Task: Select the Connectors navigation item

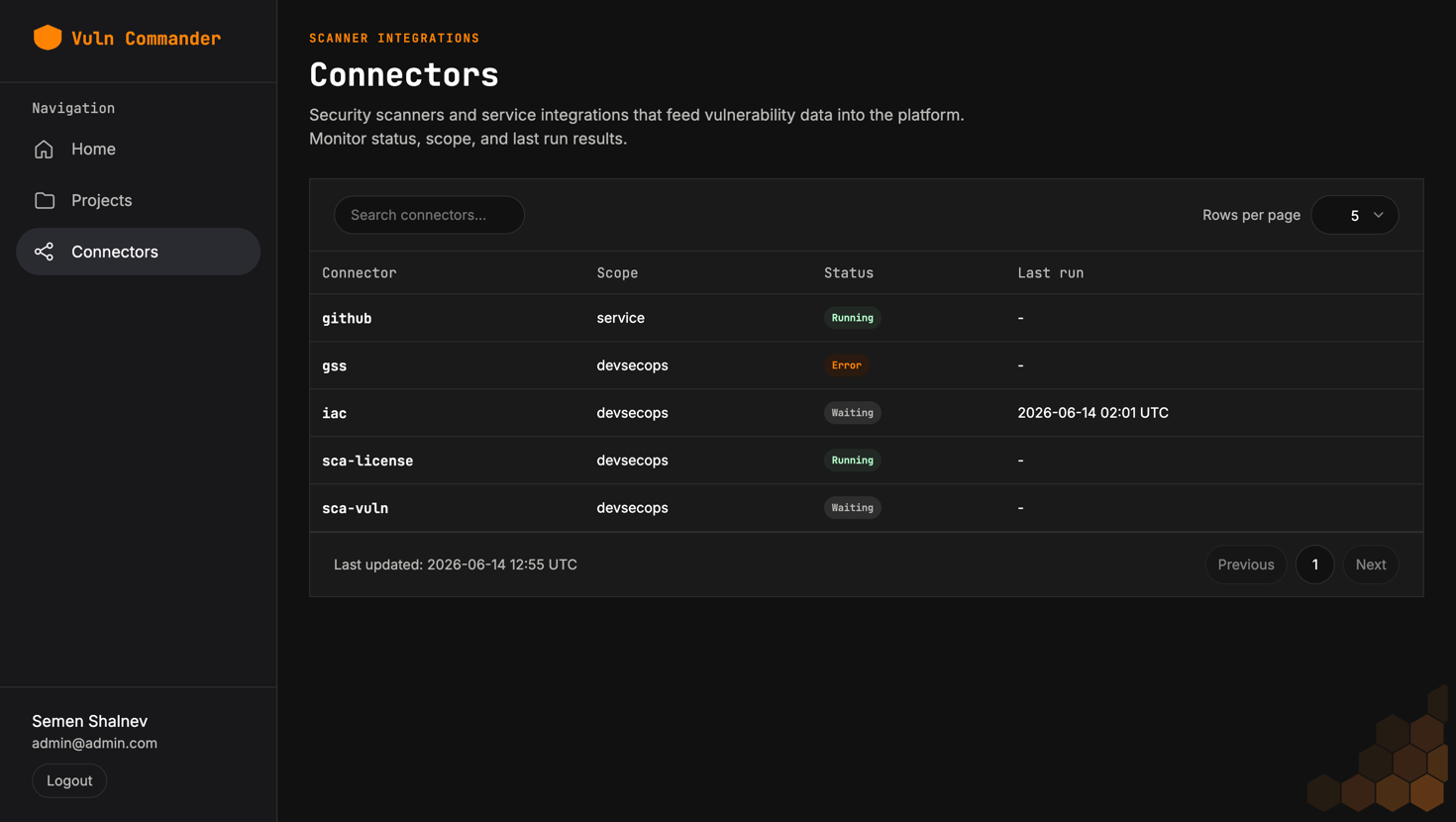Action: click(x=139, y=252)
